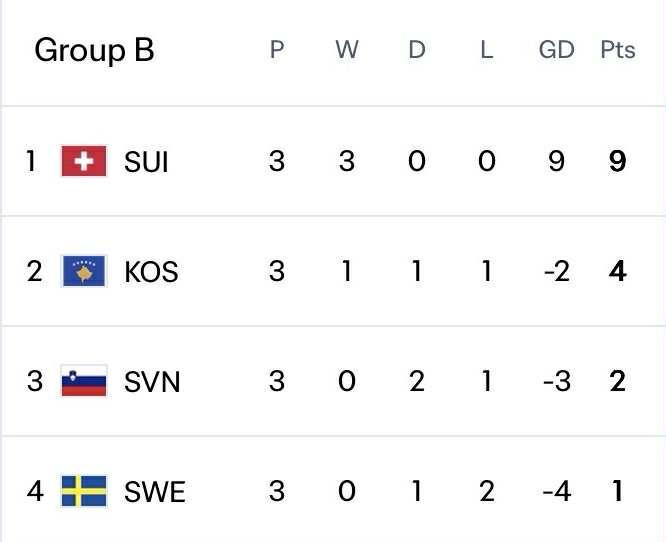Click Slovenia's 2 points value

point(617,381)
